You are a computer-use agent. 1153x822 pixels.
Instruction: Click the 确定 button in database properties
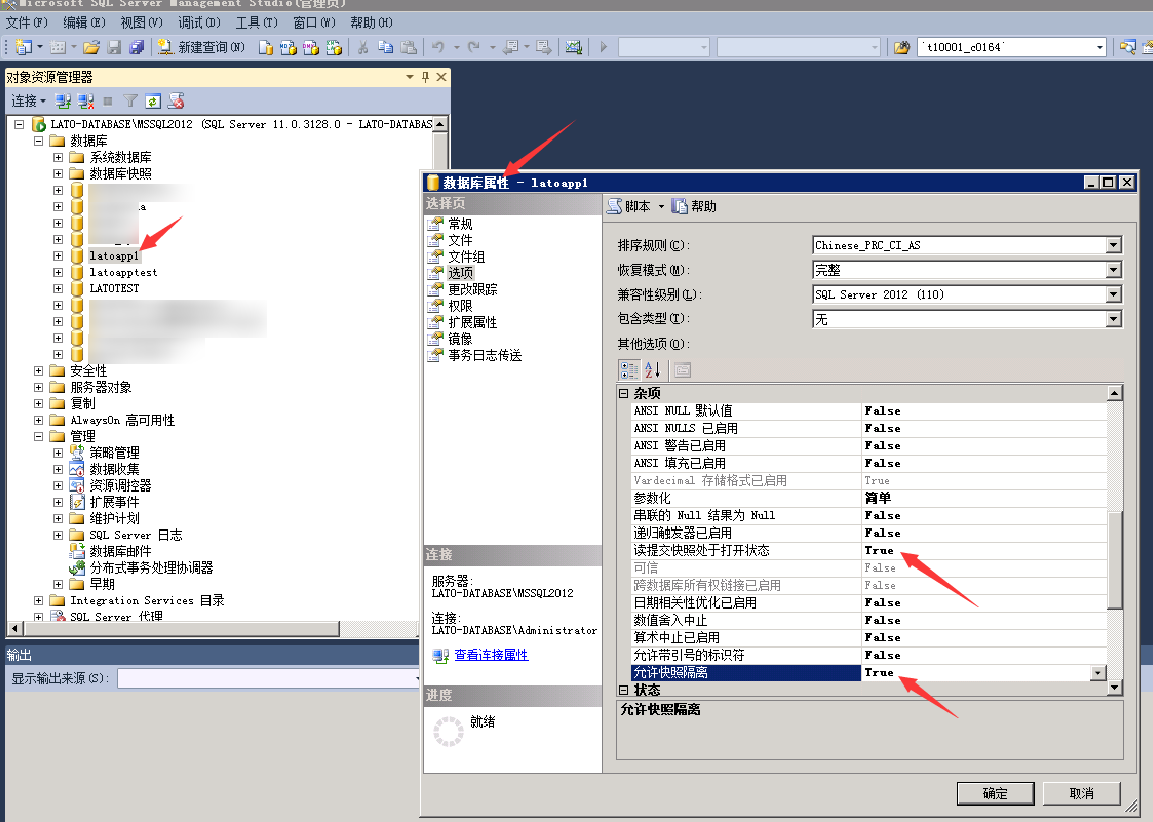(995, 793)
